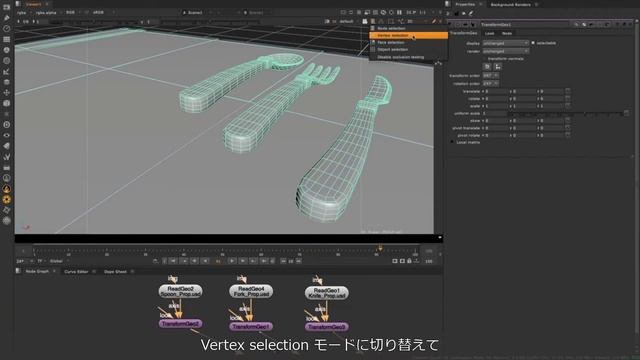Toggle the selectable checkbox
Screen dimensions: 640x360
point(533,43)
